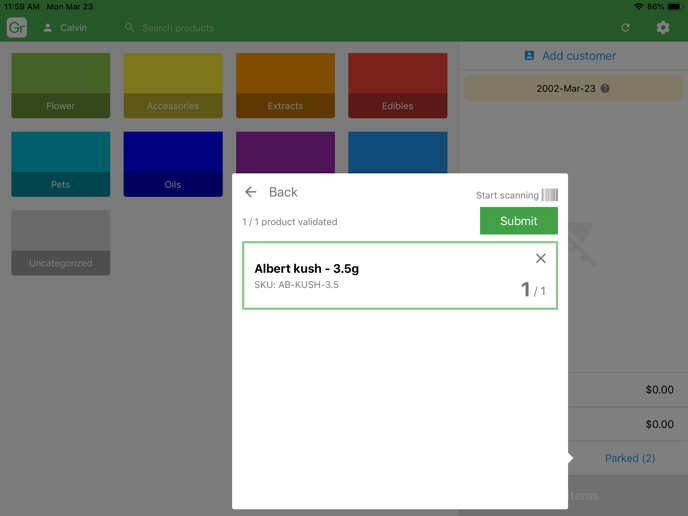
Task: Choose the Extracts category
Action: (285, 86)
